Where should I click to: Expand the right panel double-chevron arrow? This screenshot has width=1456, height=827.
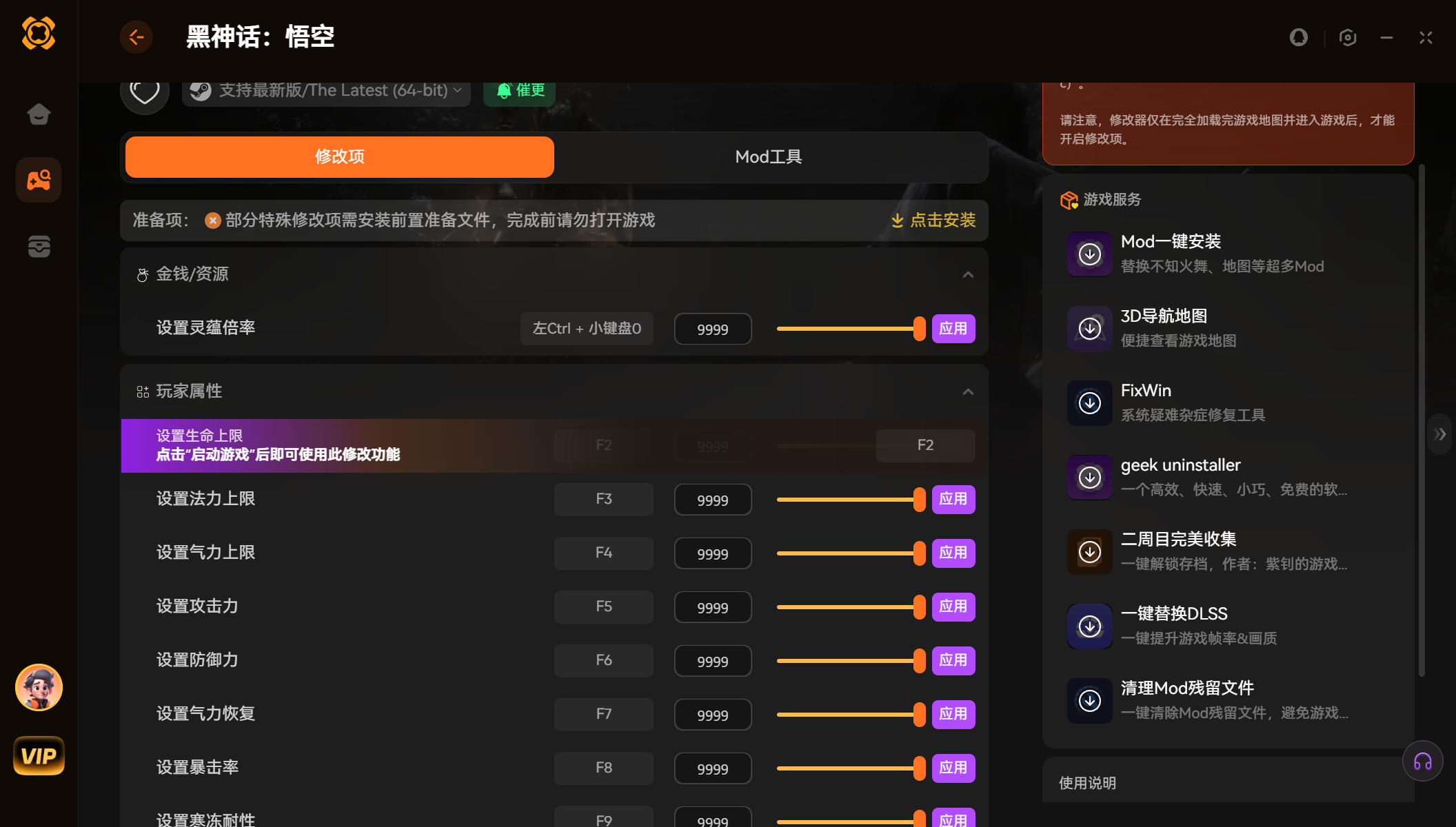click(x=1439, y=434)
